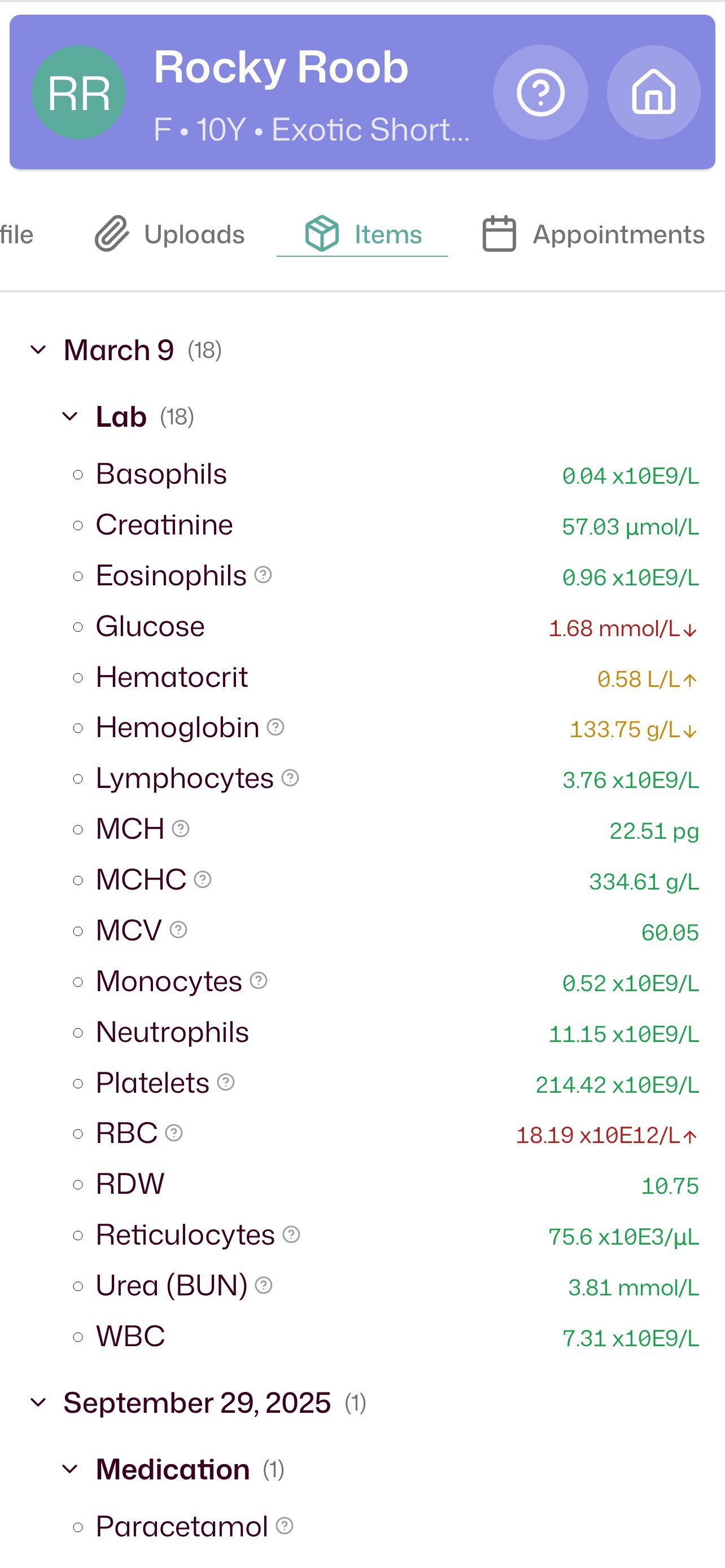
Task: Click the info icon beside Reticulocytes
Action: tap(291, 1234)
